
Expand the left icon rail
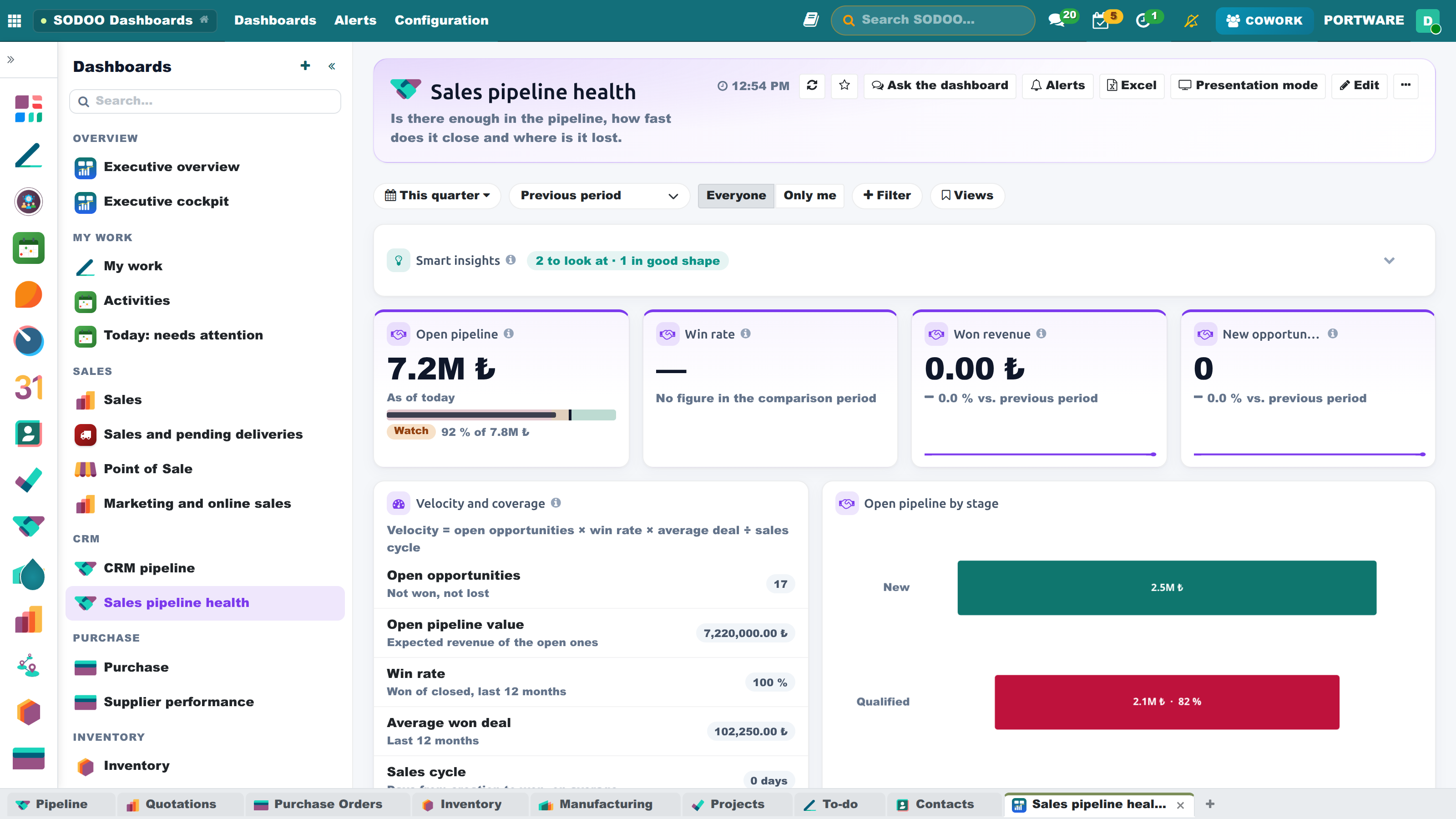[11, 59]
